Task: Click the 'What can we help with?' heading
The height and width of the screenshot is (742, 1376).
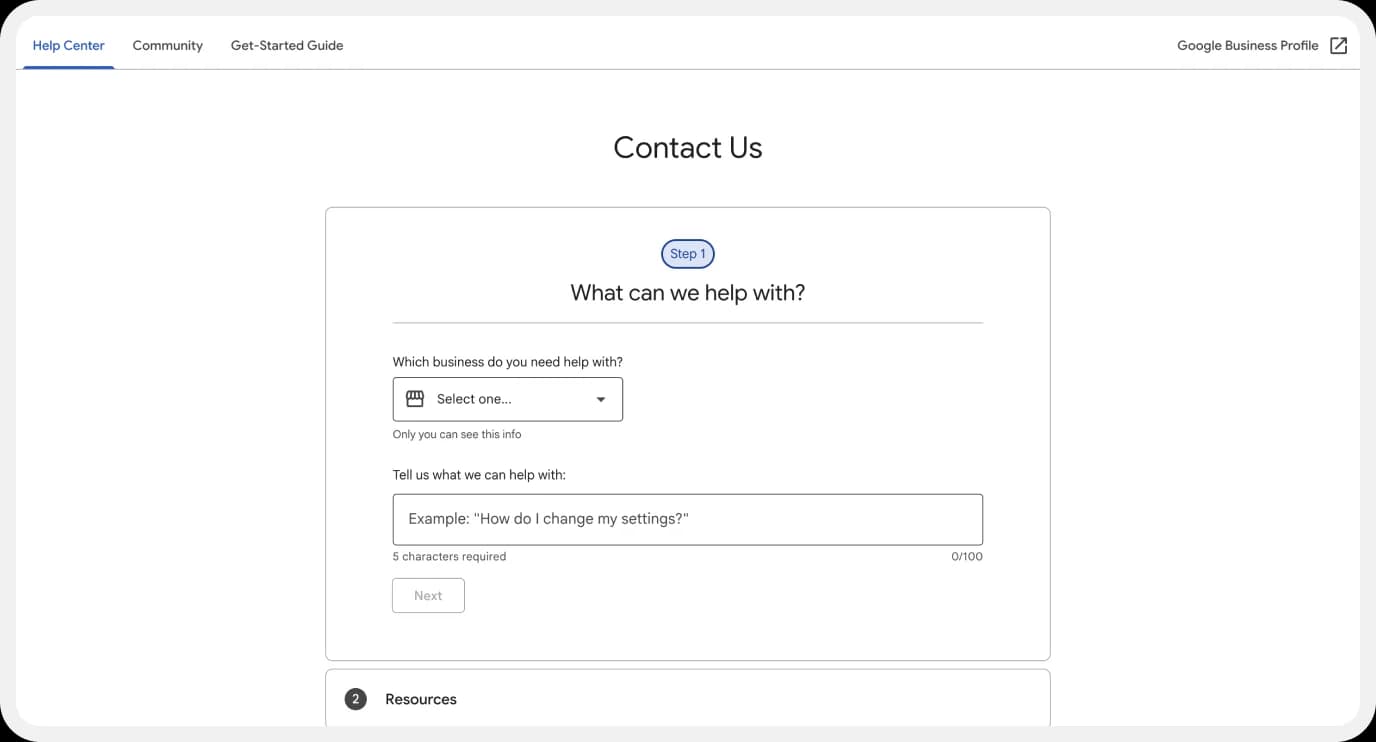Action: click(x=687, y=292)
